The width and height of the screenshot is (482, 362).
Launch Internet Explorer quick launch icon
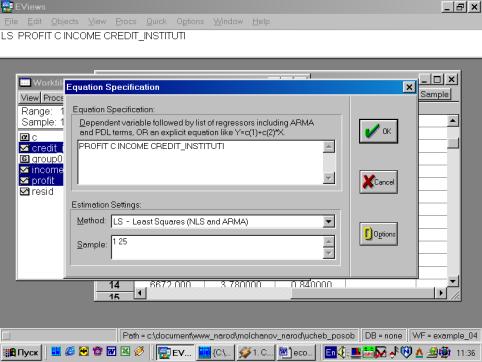[70, 351]
